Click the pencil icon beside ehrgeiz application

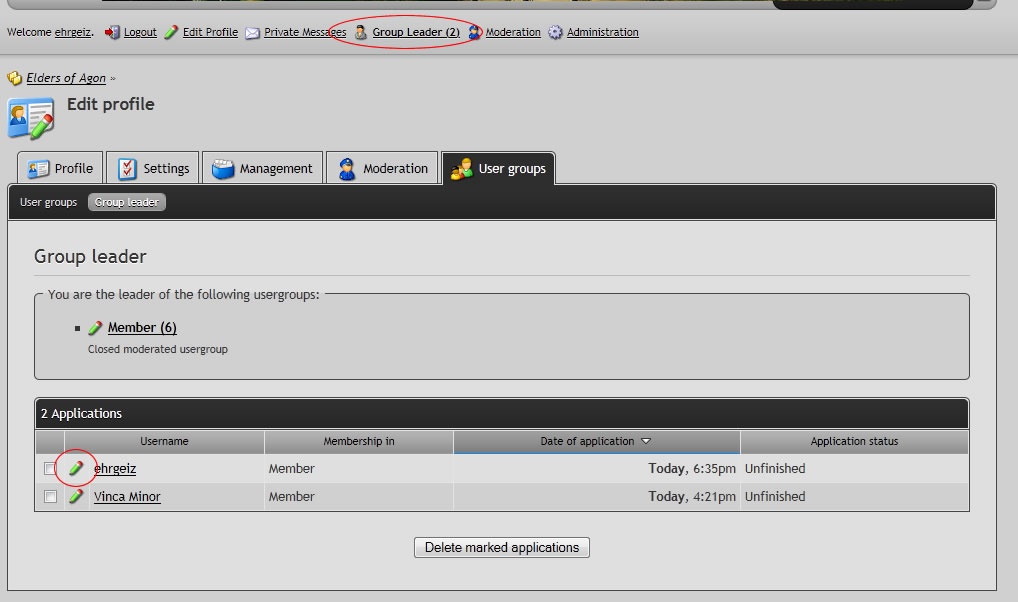(x=77, y=468)
